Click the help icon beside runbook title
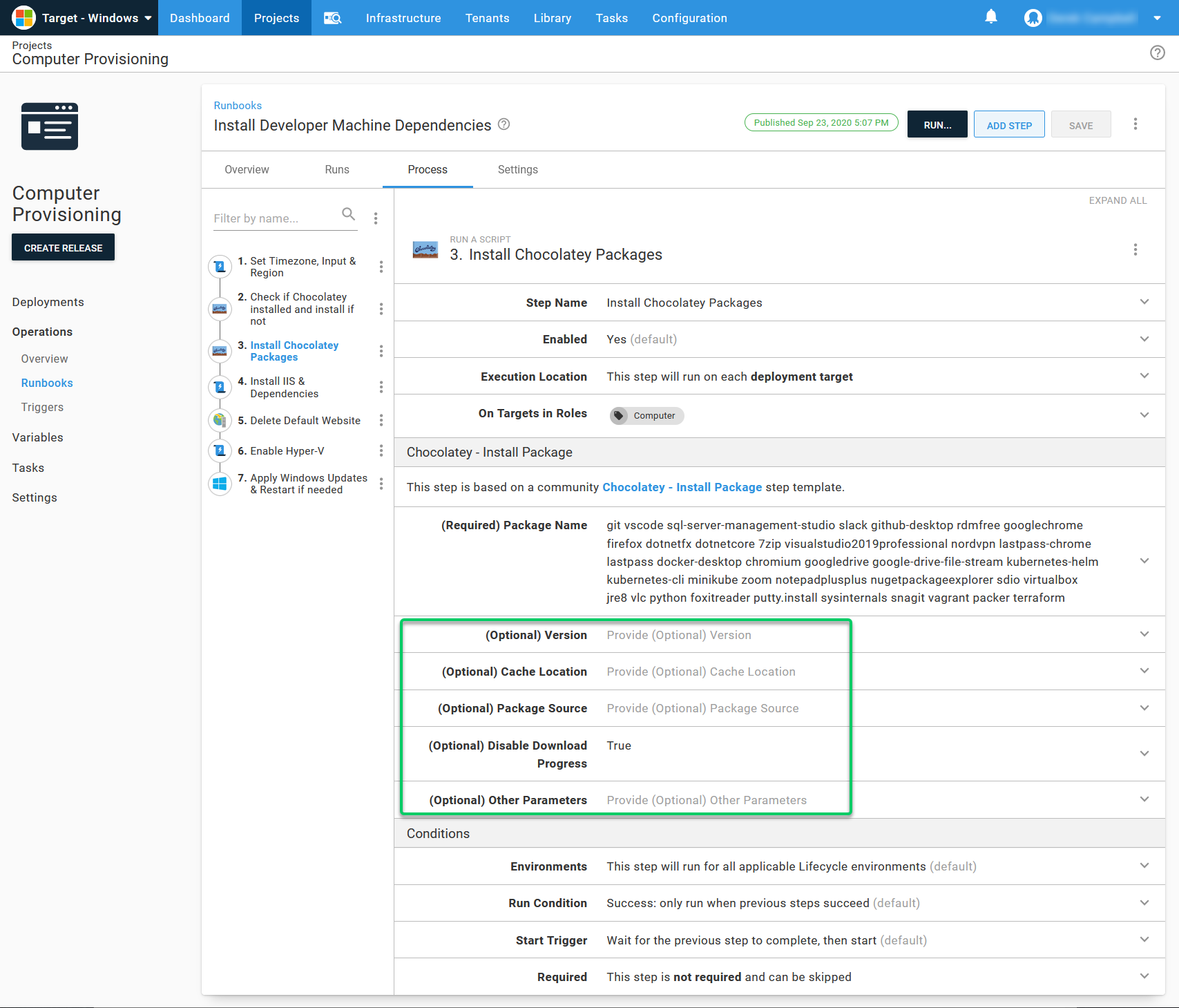Viewport: 1179px width, 1008px height. [504, 124]
